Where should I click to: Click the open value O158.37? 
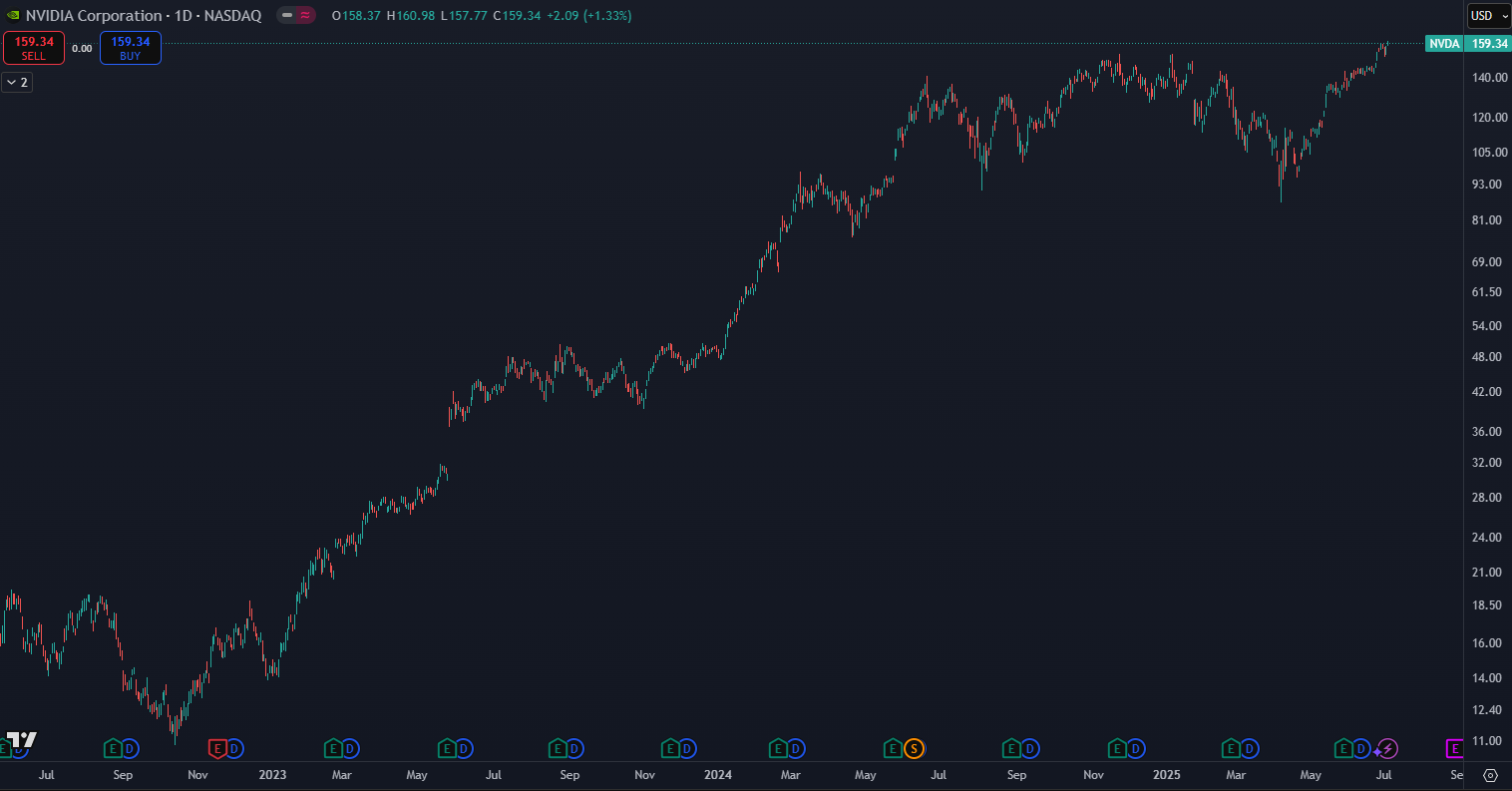(356, 16)
